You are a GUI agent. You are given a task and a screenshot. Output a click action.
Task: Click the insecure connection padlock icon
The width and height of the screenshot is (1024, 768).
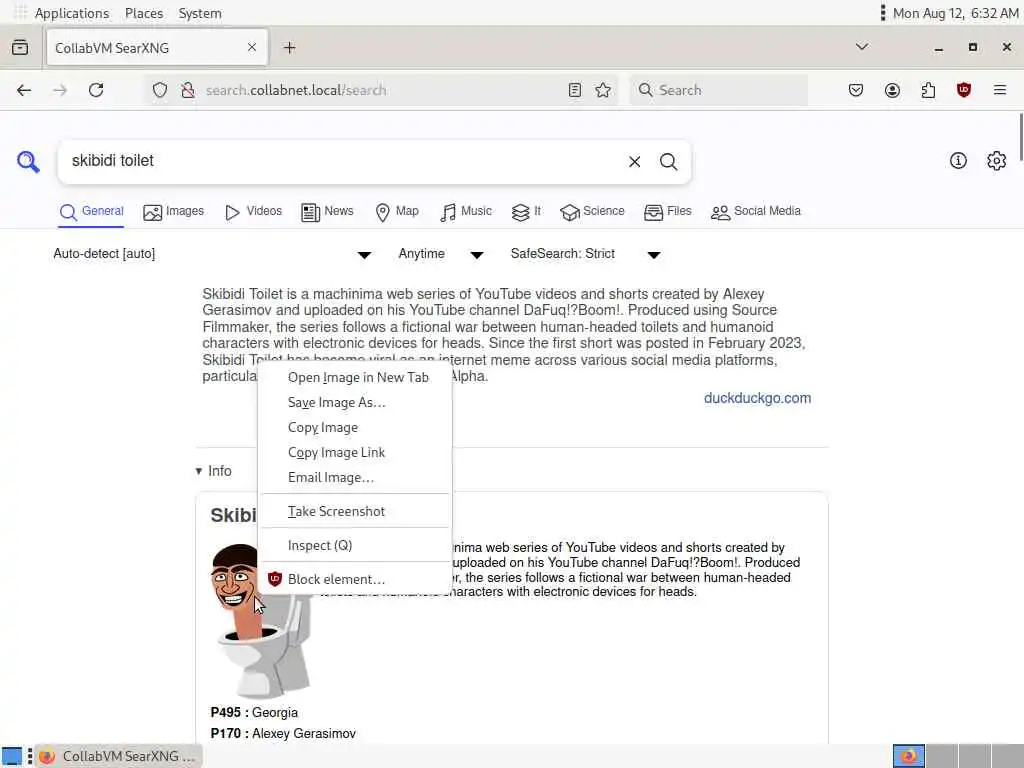pyautogui.click(x=187, y=90)
